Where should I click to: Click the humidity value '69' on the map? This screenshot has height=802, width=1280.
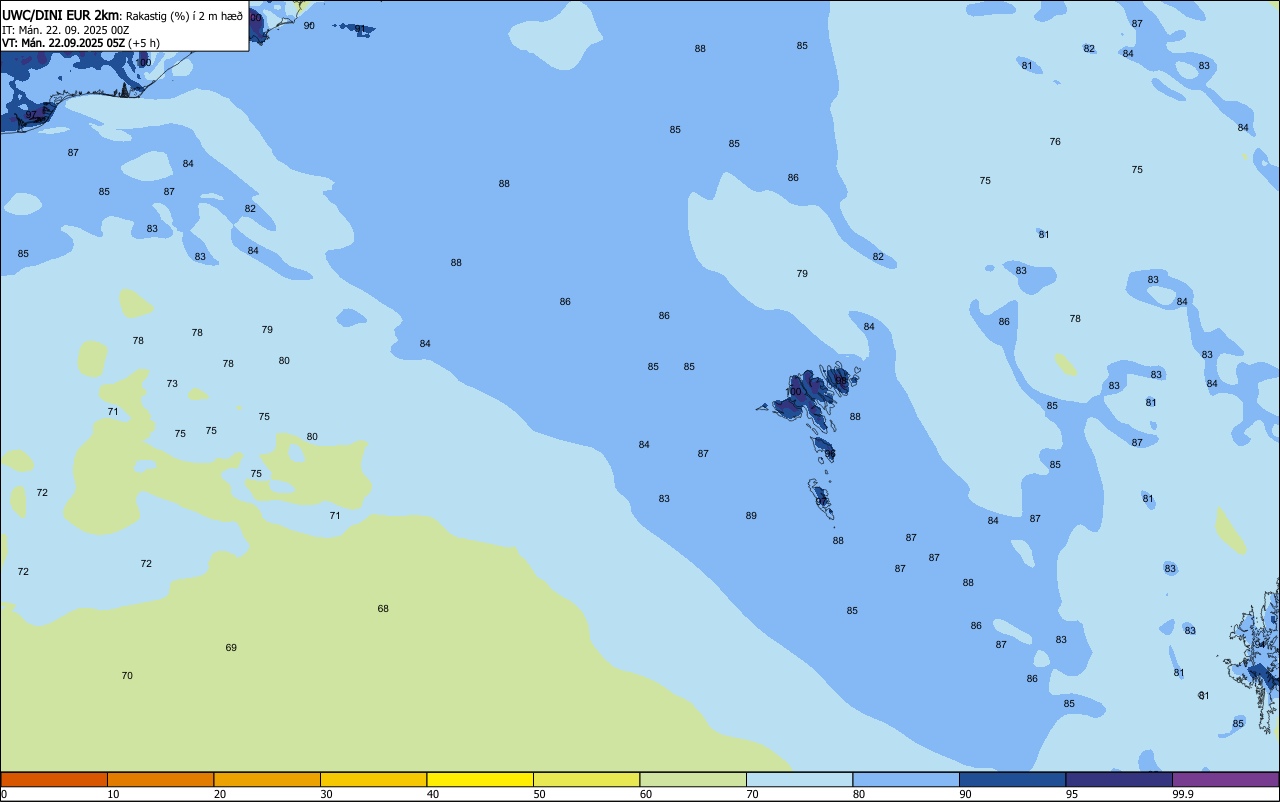231,648
